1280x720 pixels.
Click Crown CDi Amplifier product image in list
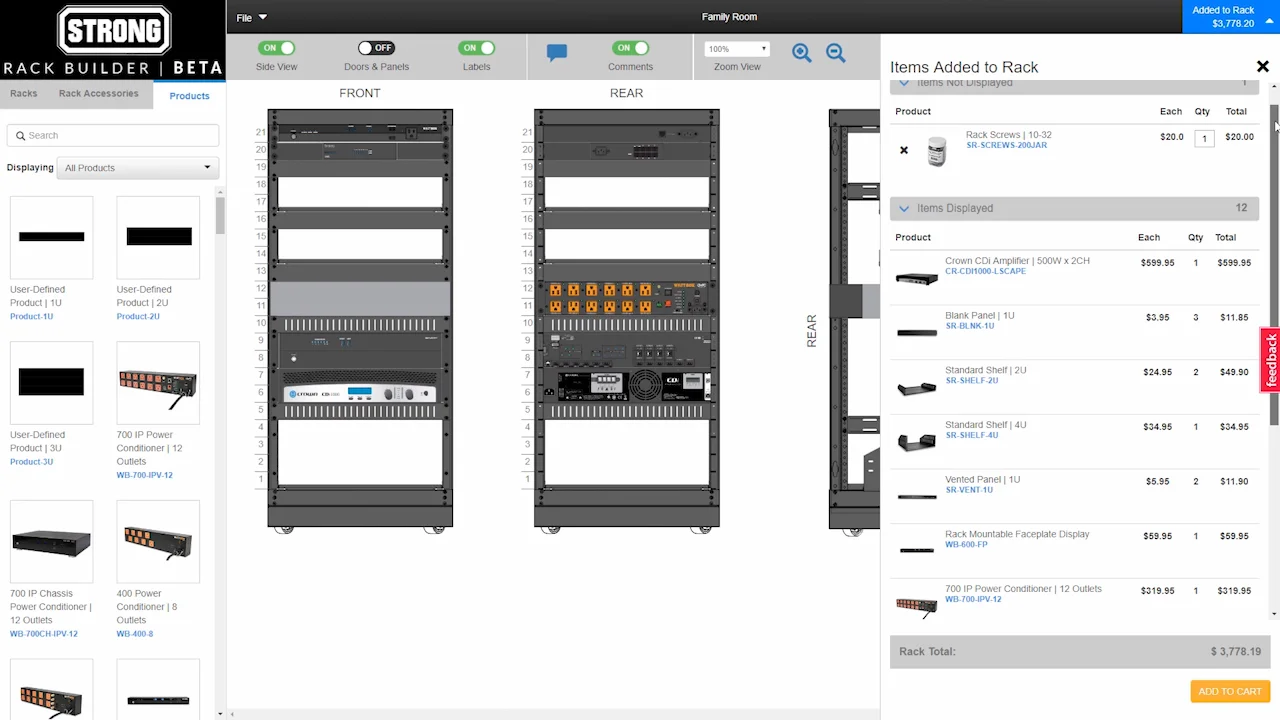pos(917,279)
